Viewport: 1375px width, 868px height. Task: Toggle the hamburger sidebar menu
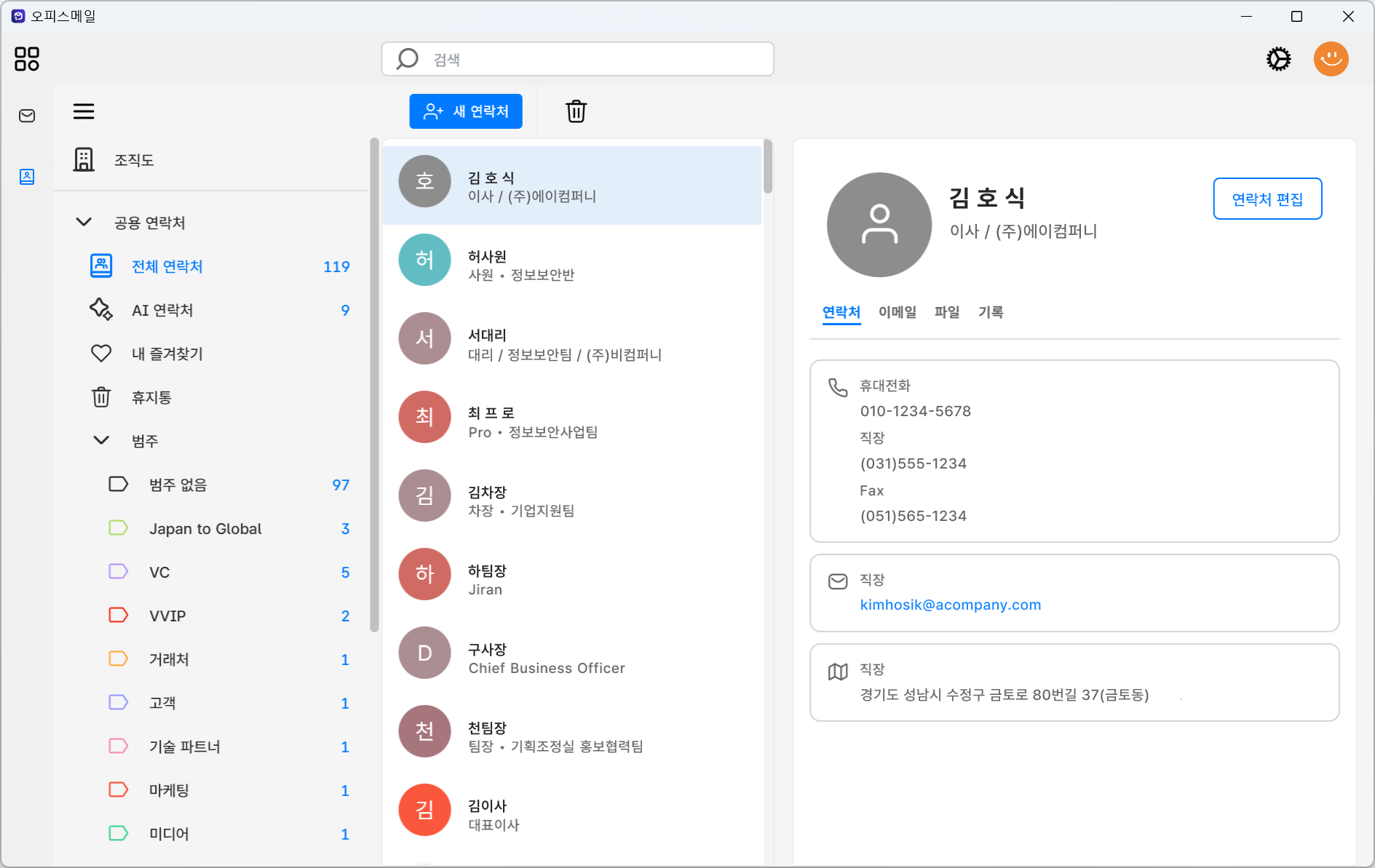pyautogui.click(x=84, y=111)
